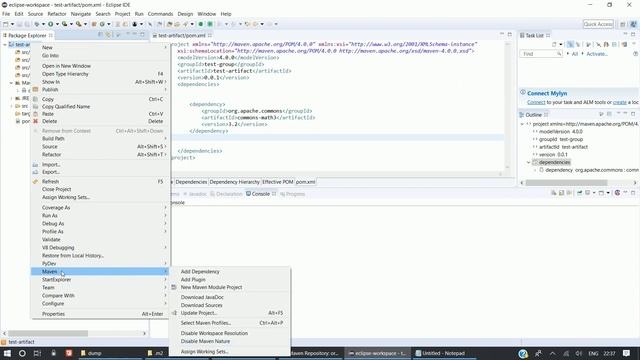Open the Open Console dropdown arrow

pyautogui.click(x=608, y=193)
